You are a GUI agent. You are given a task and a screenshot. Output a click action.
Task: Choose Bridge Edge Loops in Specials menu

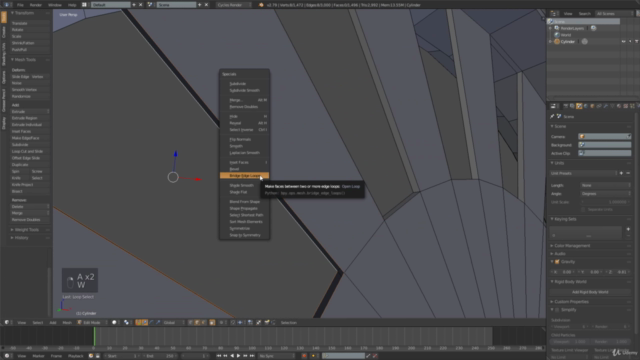244,176
